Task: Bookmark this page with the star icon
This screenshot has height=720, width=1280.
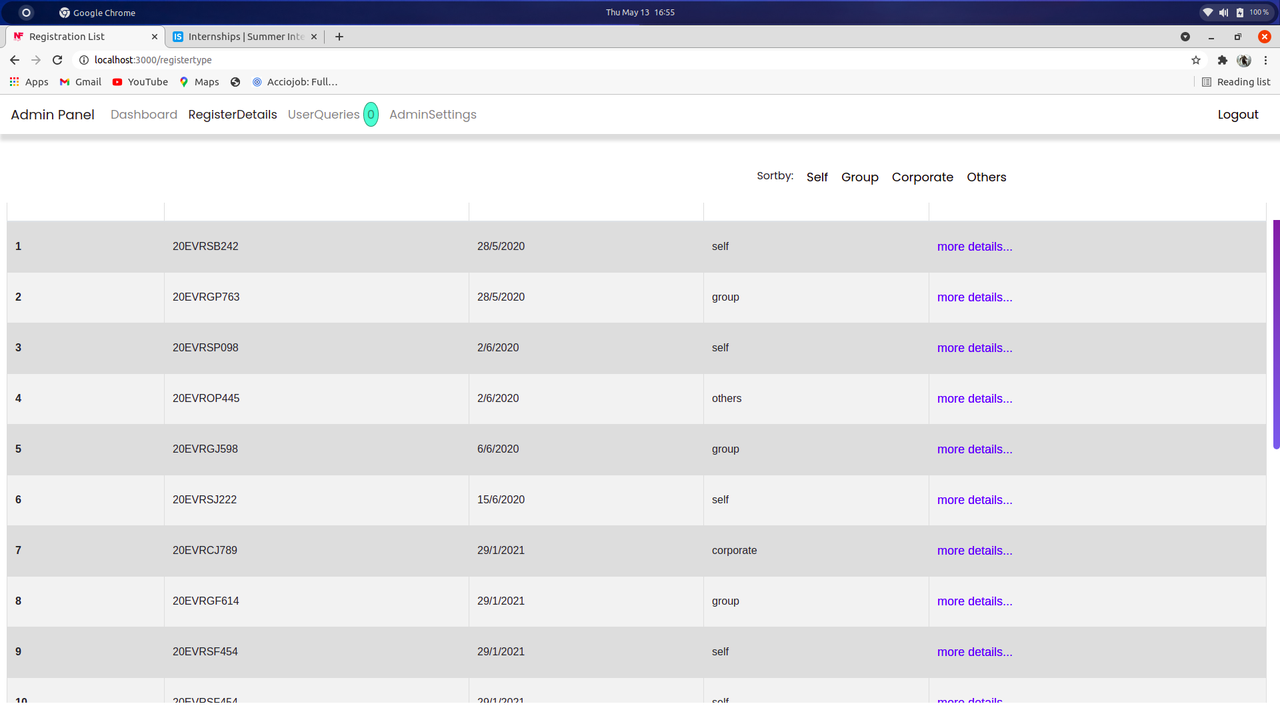Action: click(x=1196, y=60)
